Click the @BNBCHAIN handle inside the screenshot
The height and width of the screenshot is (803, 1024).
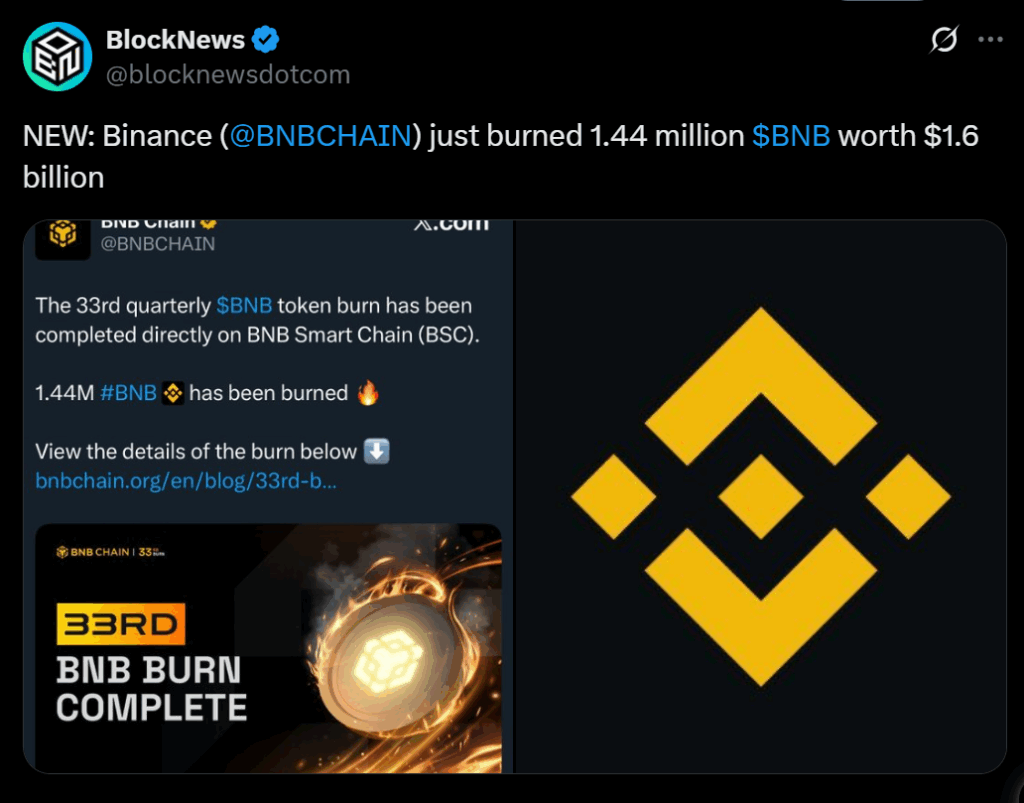(x=158, y=243)
